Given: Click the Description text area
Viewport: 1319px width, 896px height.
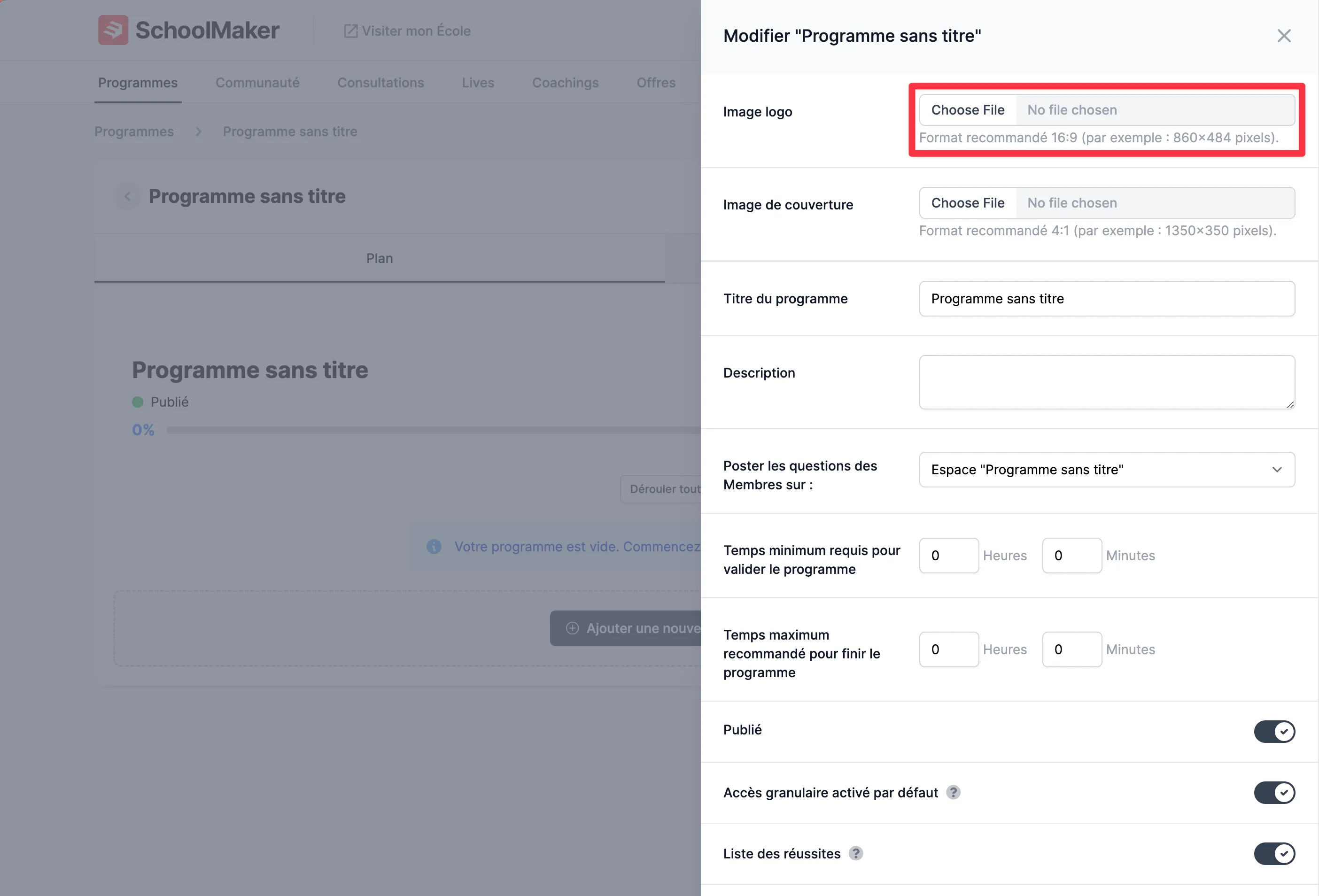Looking at the screenshot, I should click(1107, 382).
